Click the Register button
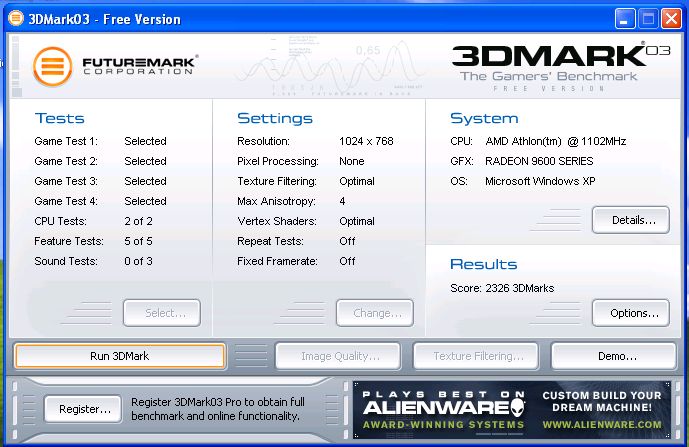Viewport: 689px width, 447px height. click(83, 409)
